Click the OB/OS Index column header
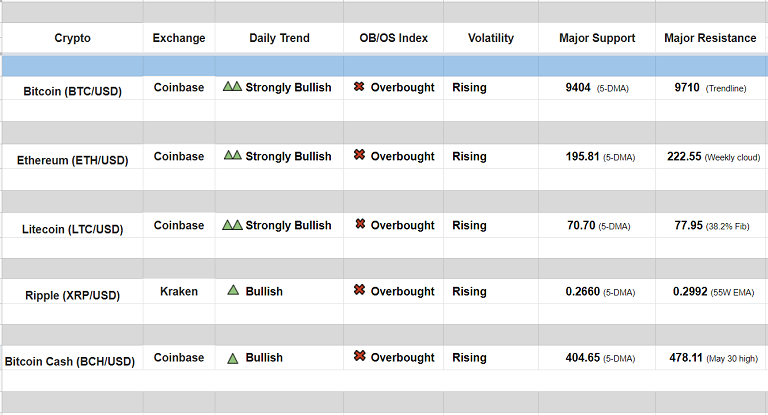Viewport: 768px width, 415px height. (393, 38)
